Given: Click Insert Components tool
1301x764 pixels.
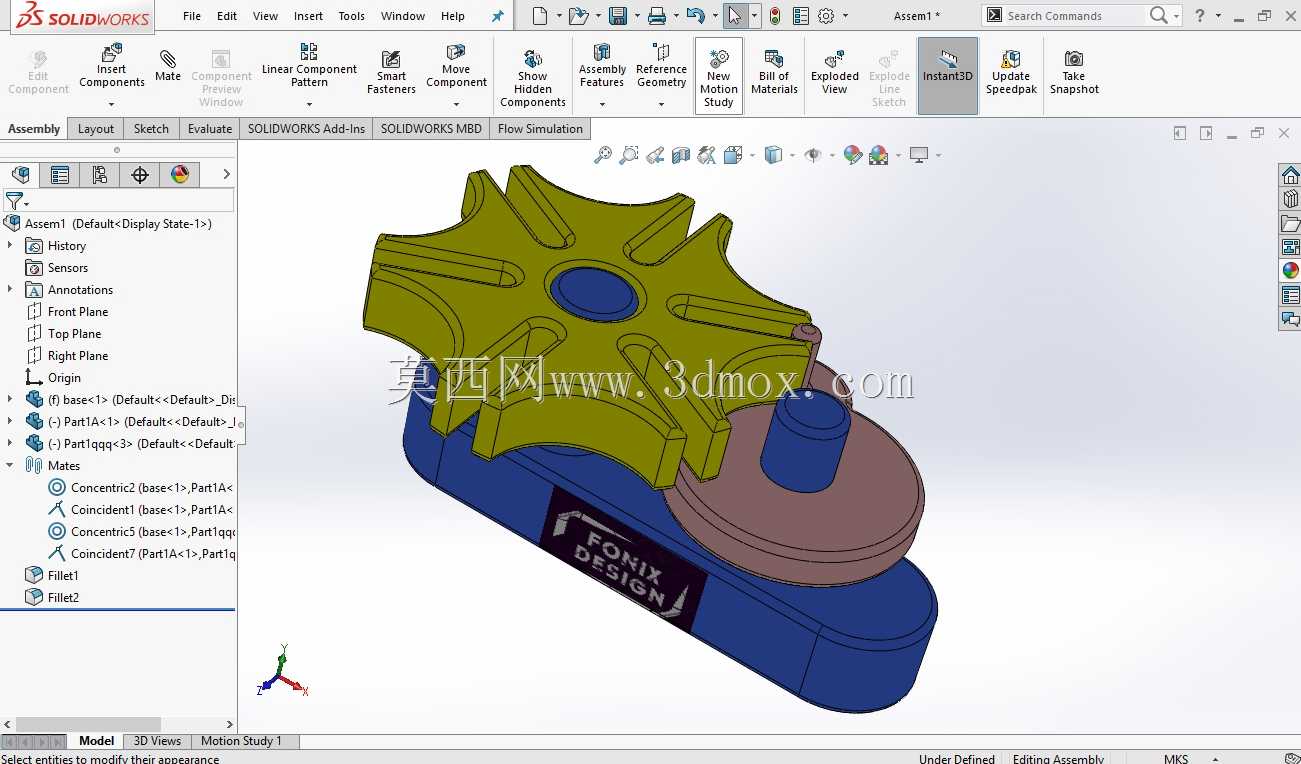Looking at the screenshot, I should (x=111, y=65).
